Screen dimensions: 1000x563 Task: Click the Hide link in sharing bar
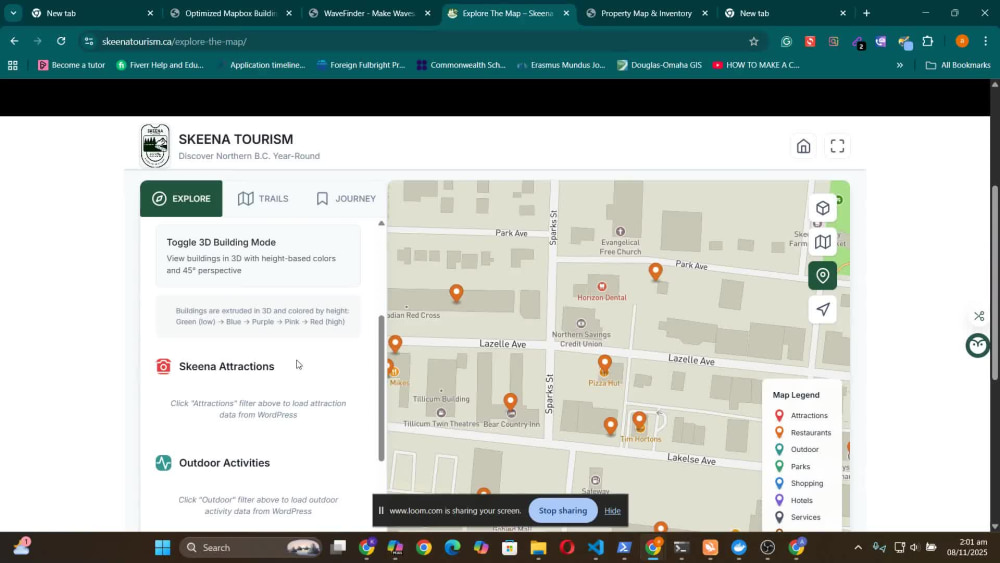click(x=612, y=511)
